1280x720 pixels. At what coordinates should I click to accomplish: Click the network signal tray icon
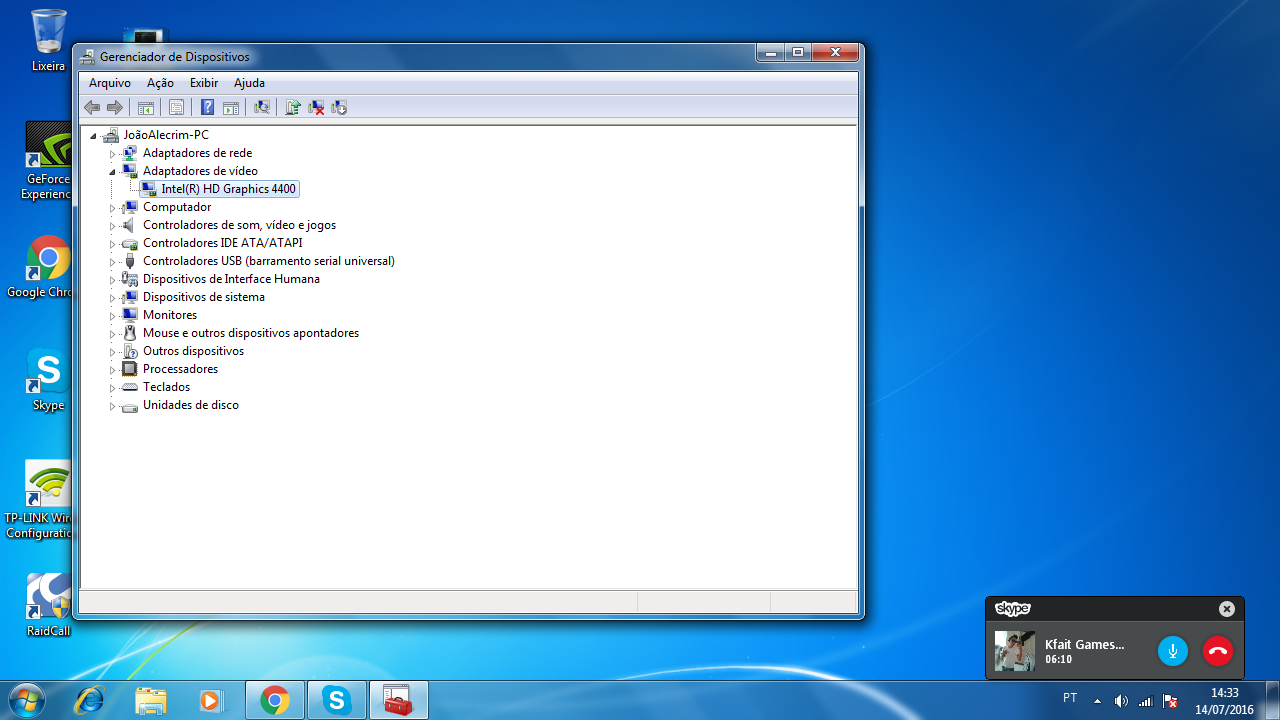[1145, 701]
